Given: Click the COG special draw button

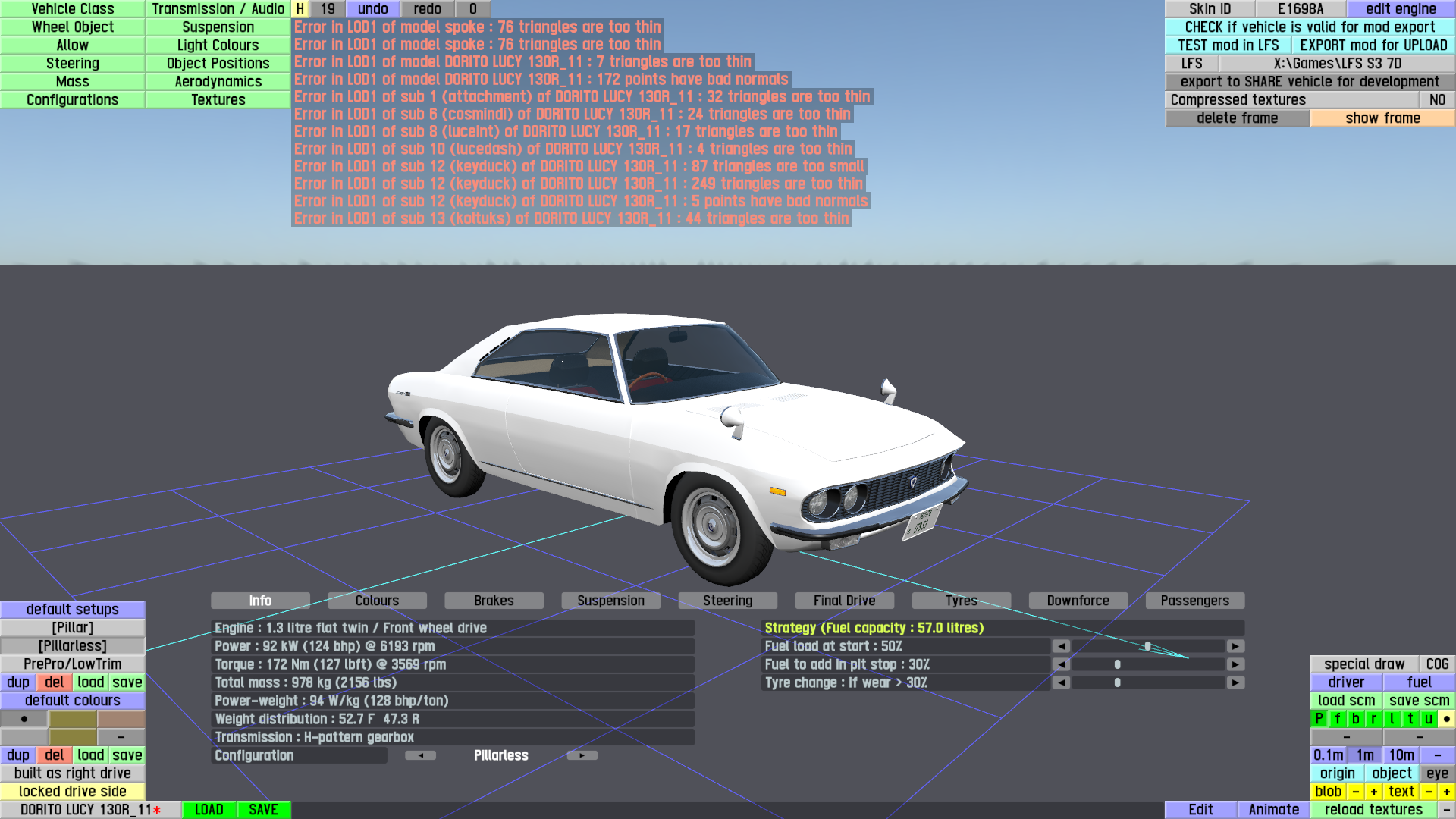Looking at the screenshot, I should click(x=1437, y=664).
